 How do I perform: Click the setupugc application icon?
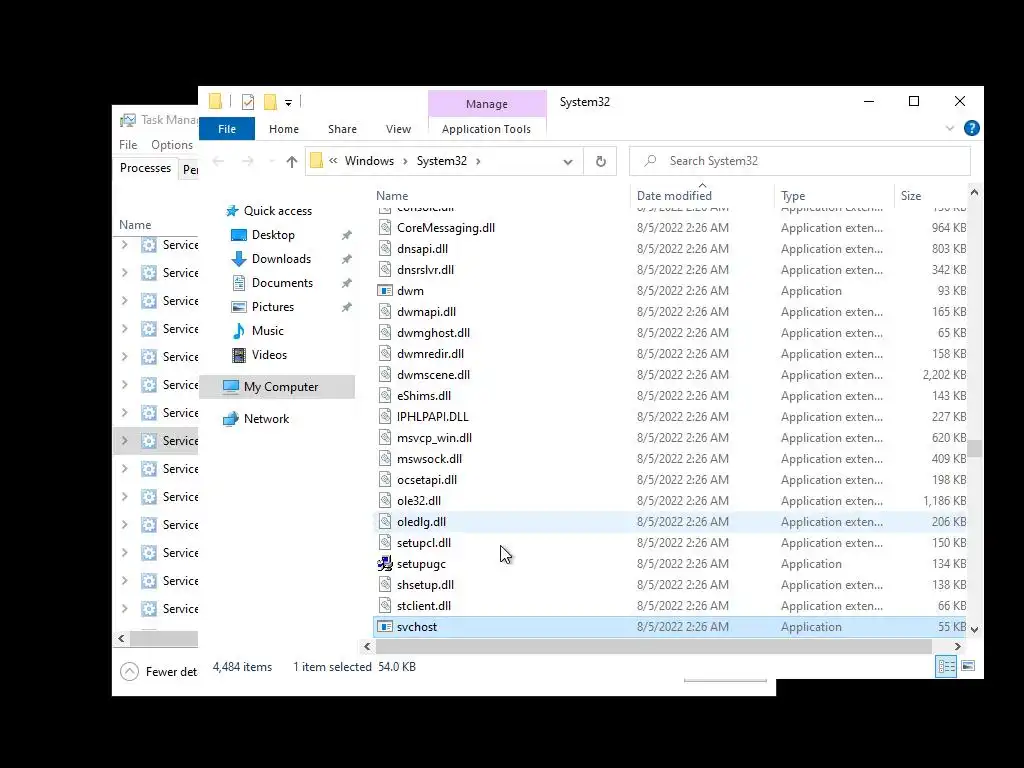pyautogui.click(x=385, y=564)
